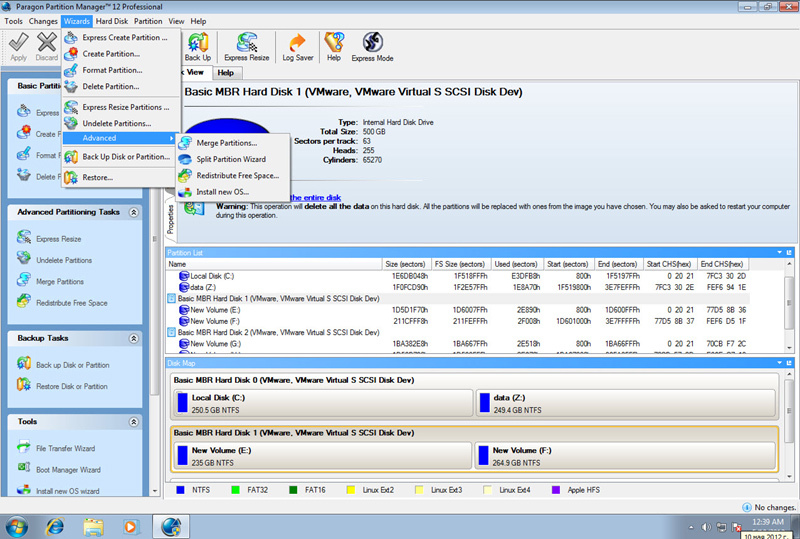
Task: Open Log Saver from the toolbar
Action: pos(298,46)
